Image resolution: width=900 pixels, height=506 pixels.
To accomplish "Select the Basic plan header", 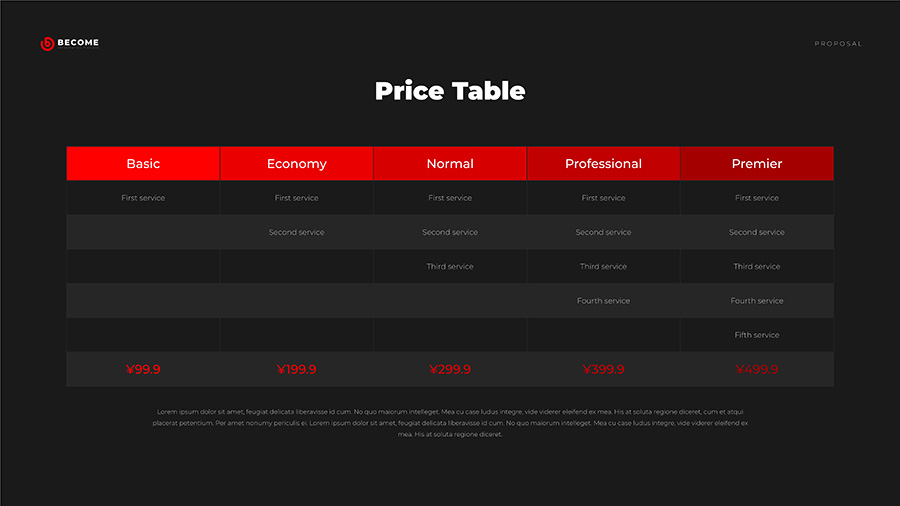I will (143, 164).
